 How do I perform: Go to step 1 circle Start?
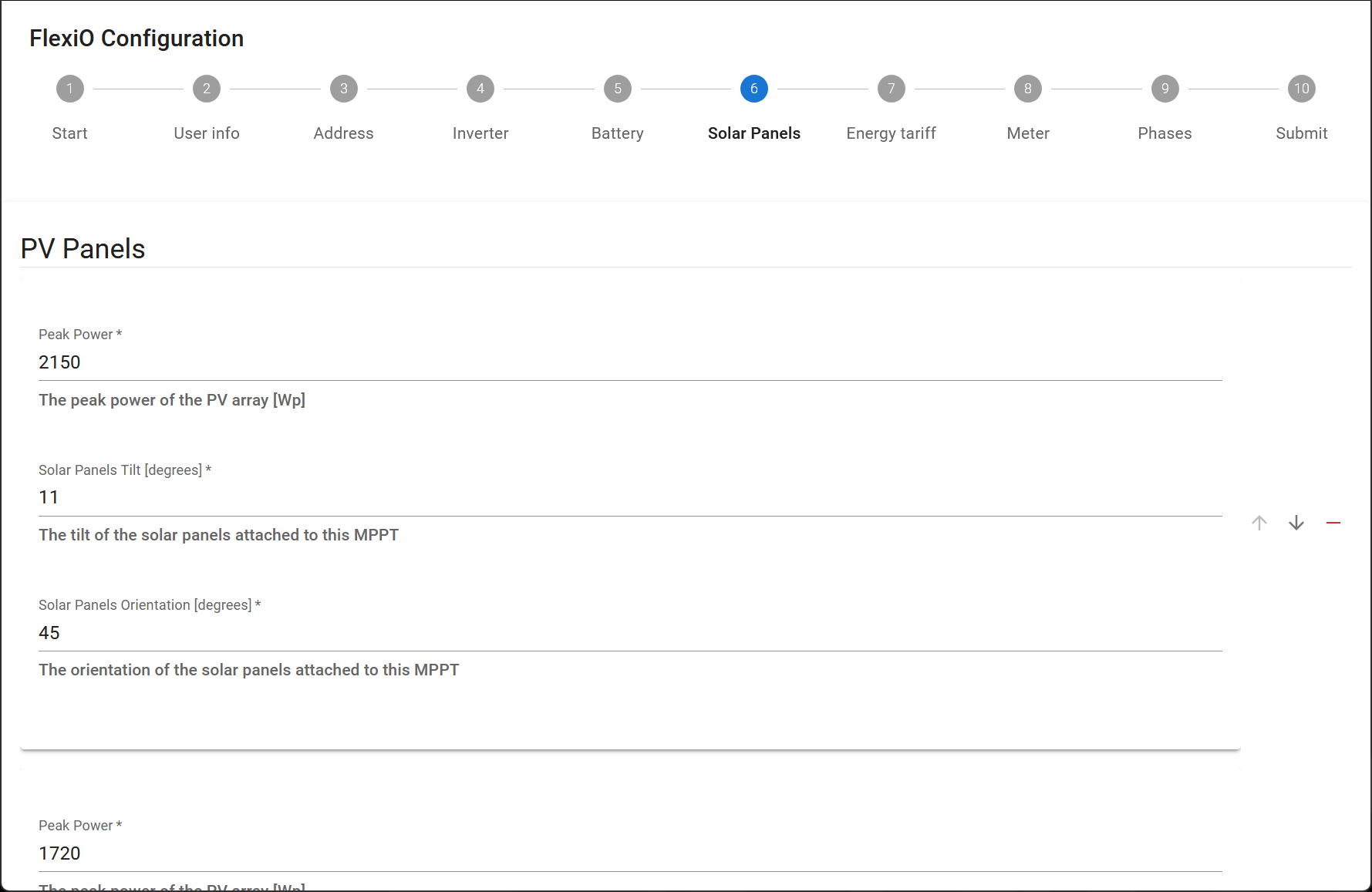[x=69, y=89]
